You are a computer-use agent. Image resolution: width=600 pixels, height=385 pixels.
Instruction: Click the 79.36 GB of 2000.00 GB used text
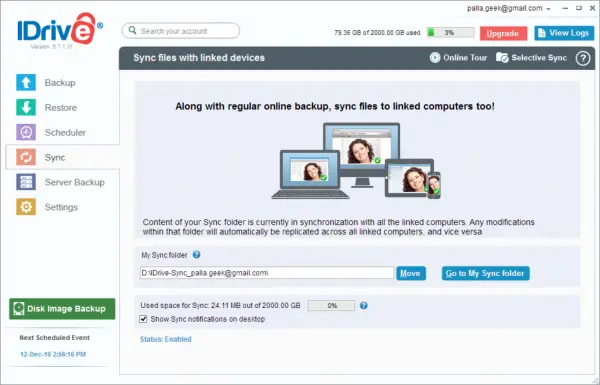point(377,33)
